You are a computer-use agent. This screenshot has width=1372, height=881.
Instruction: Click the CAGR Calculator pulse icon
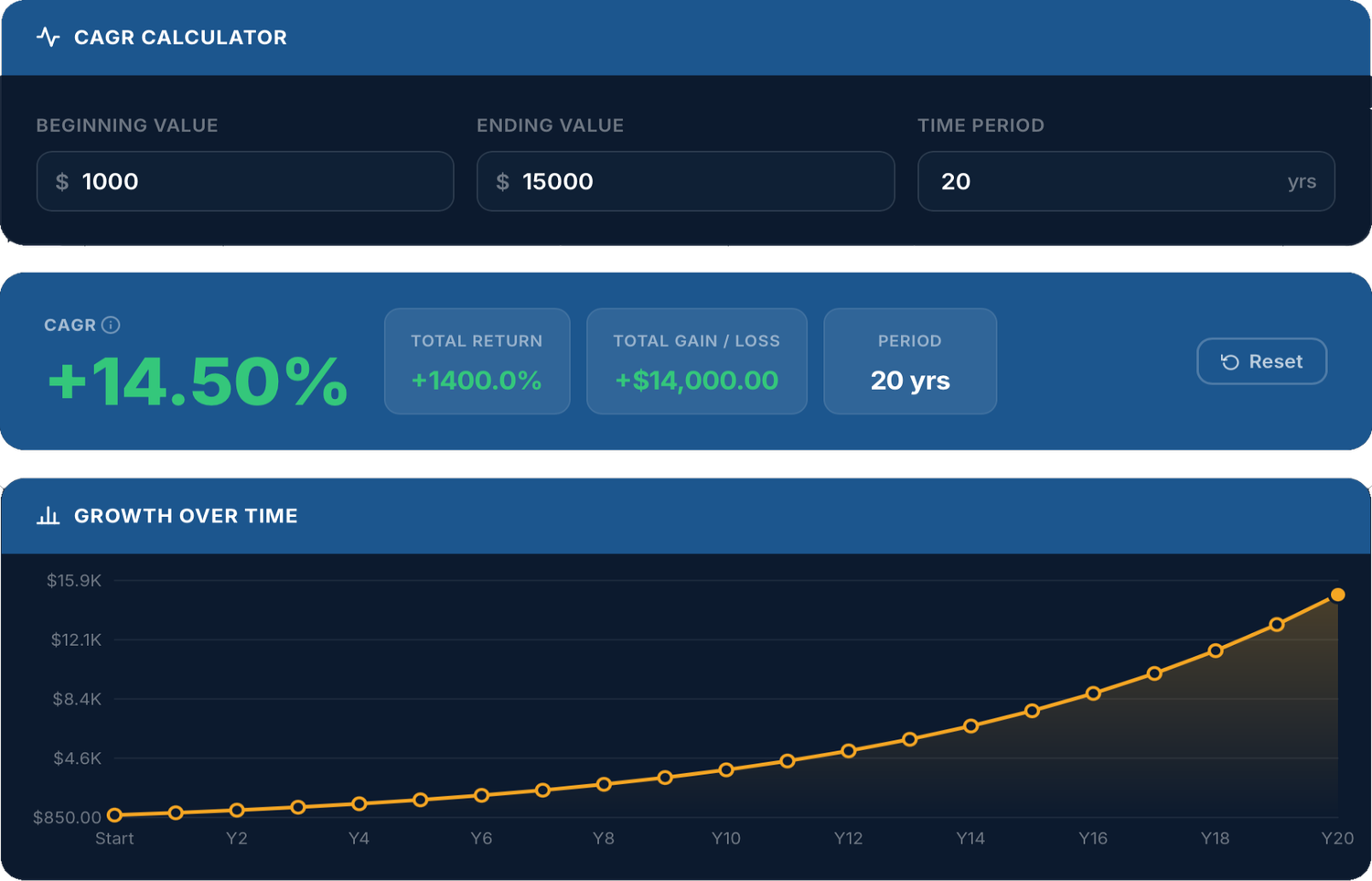48,38
